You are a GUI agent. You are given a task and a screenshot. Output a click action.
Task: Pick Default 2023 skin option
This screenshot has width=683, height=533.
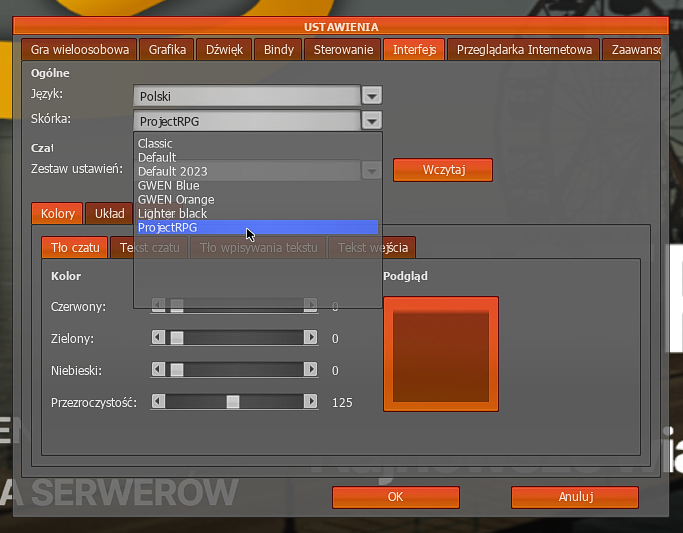[x=257, y=171]
